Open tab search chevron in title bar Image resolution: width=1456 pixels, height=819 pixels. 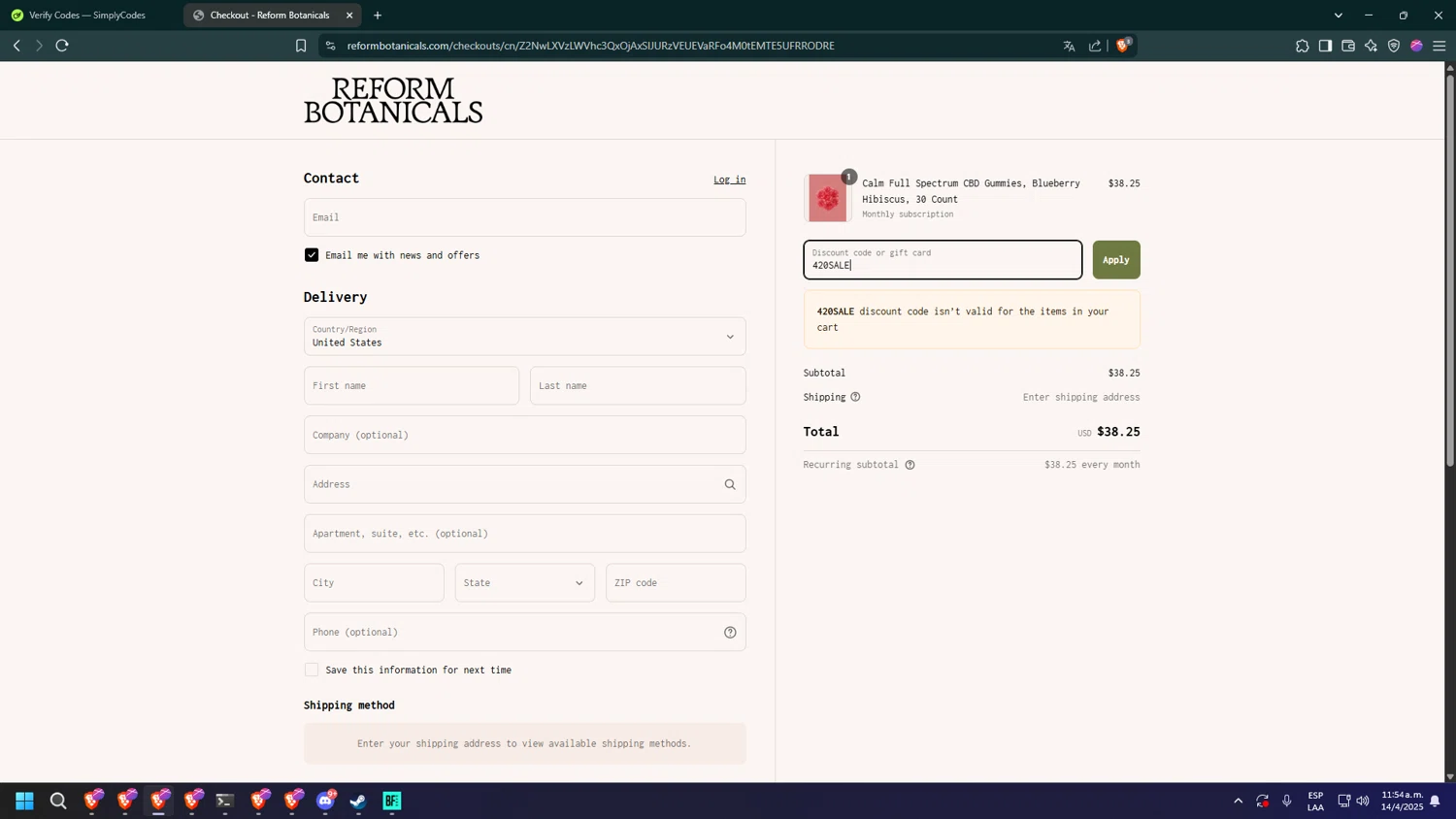1338,16
